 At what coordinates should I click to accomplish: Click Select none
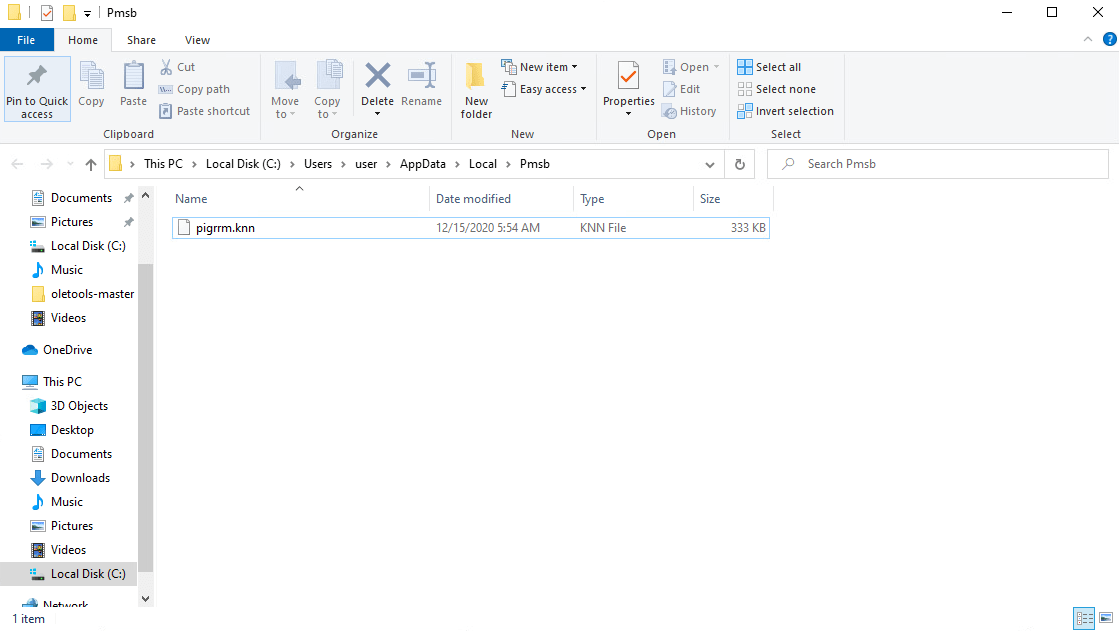pyautogui.click(x=776, y=89)
